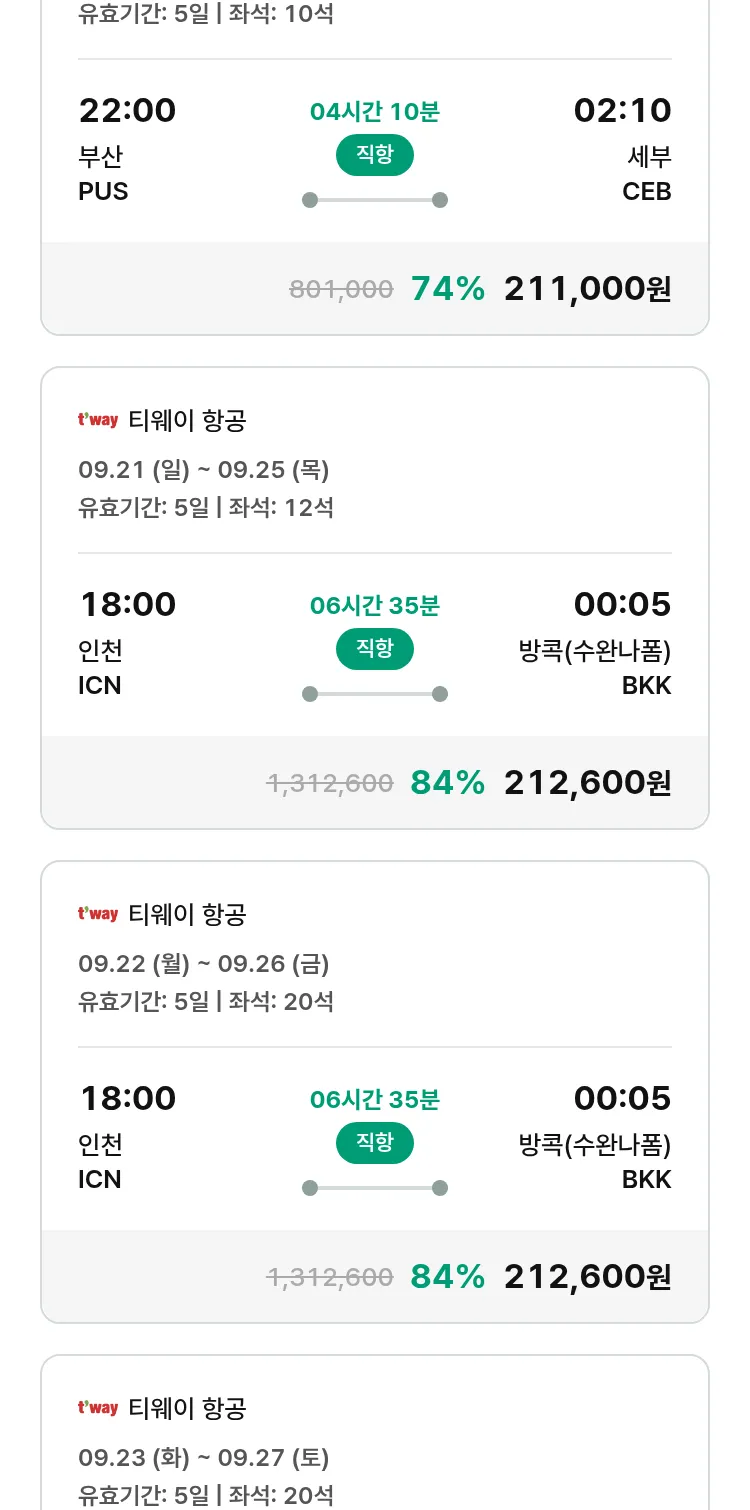Viewport: 750px width, 1510px height.
Task: Tap the 직항 badge on the Busan–Cebu flight
Action: (375, 155)
